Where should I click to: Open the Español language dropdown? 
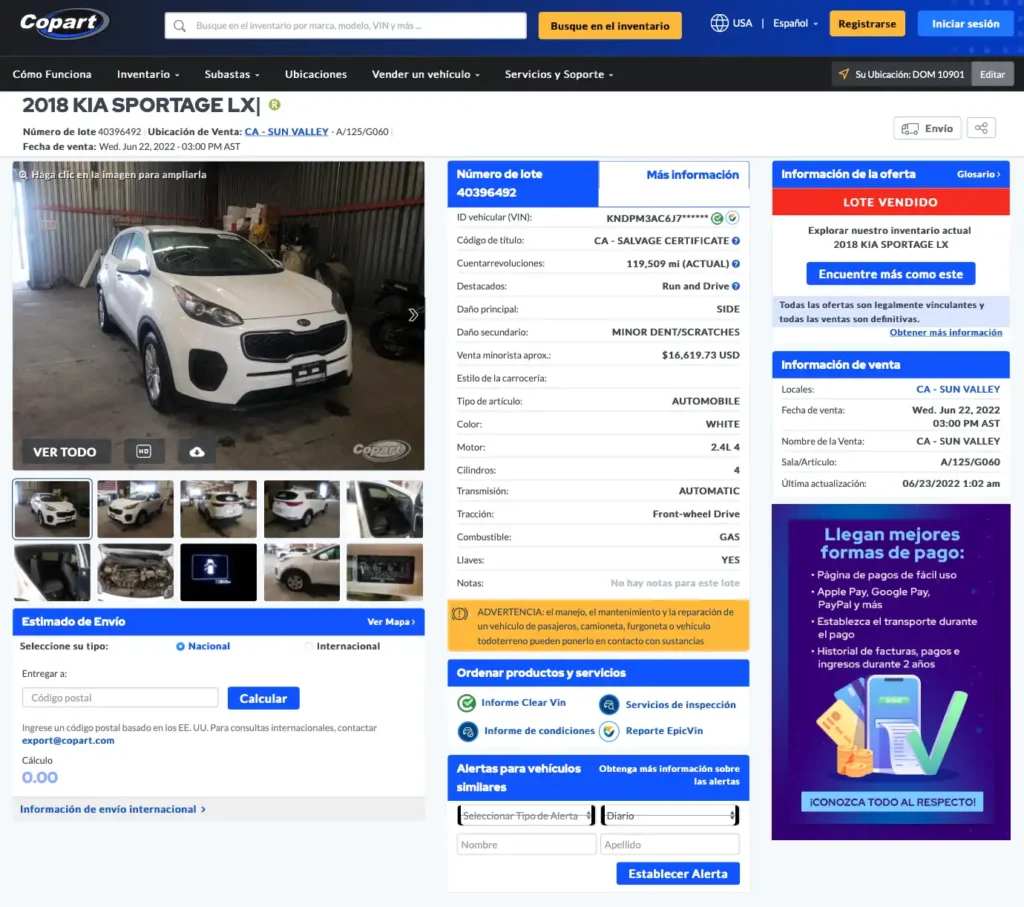[x=795, y=24]
